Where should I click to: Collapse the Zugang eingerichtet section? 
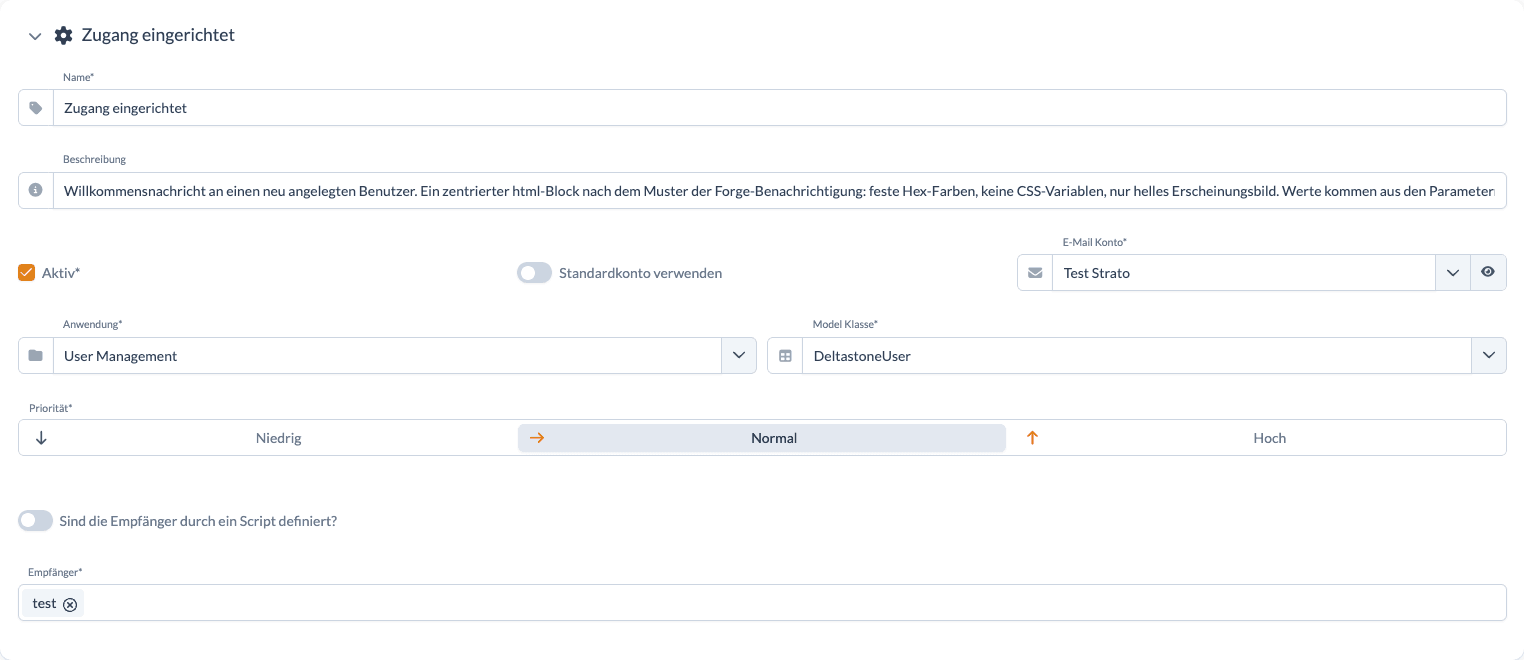click(x=35, y=36)
